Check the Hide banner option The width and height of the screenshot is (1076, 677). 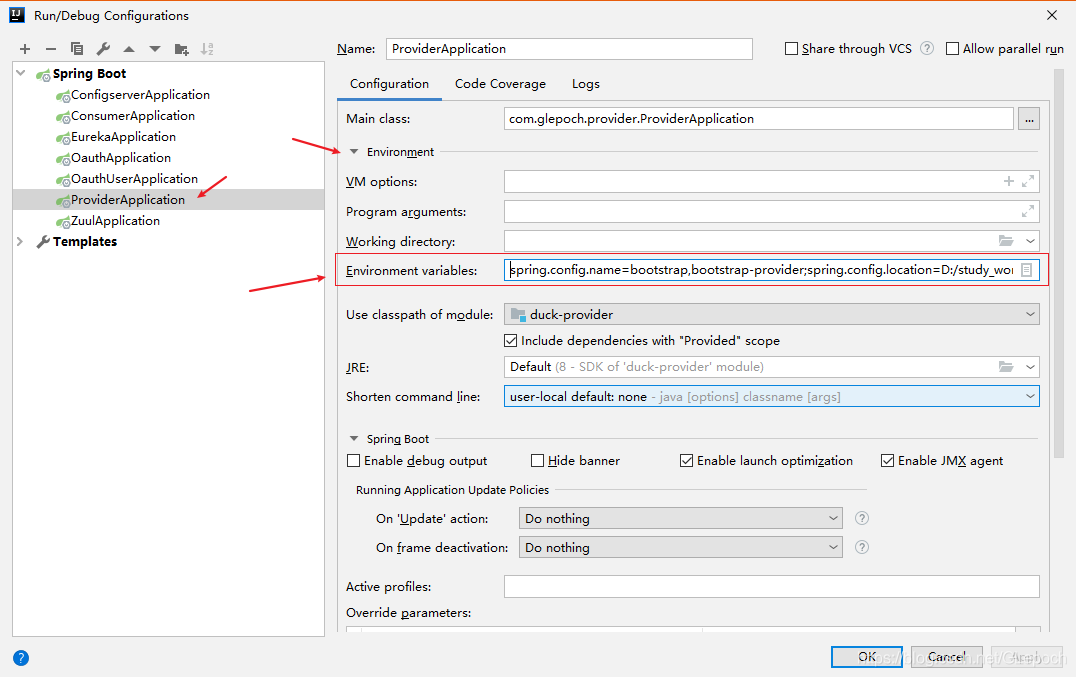pos(537,461)
